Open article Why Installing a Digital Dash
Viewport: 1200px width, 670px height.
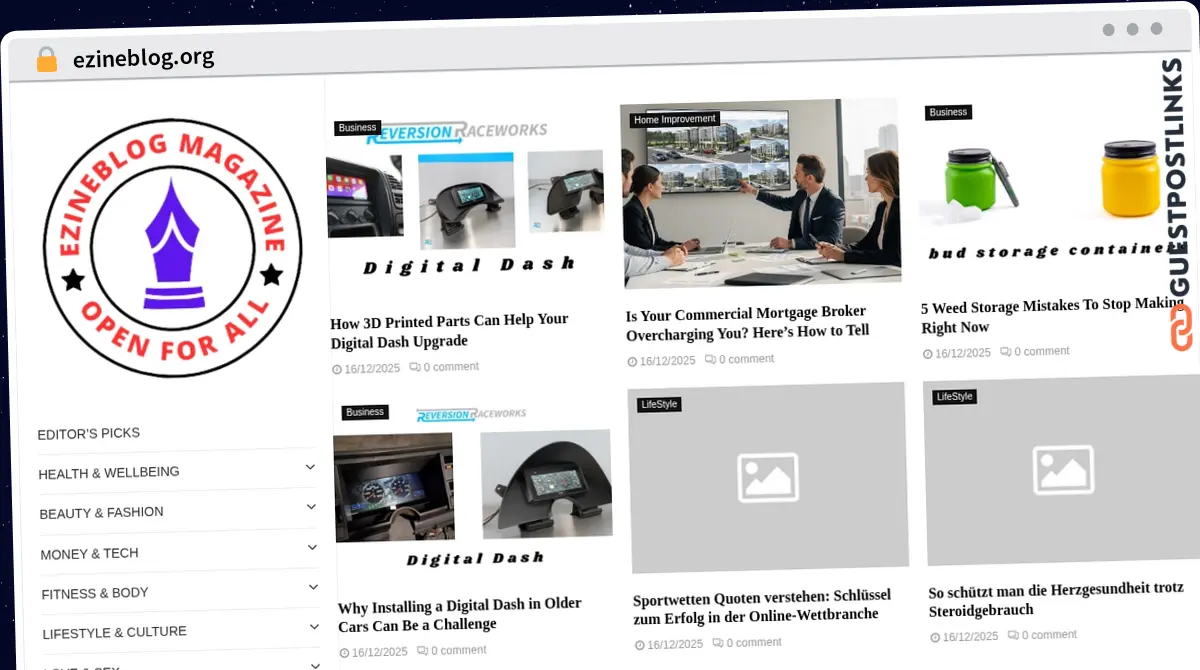(x=460, y=614)
